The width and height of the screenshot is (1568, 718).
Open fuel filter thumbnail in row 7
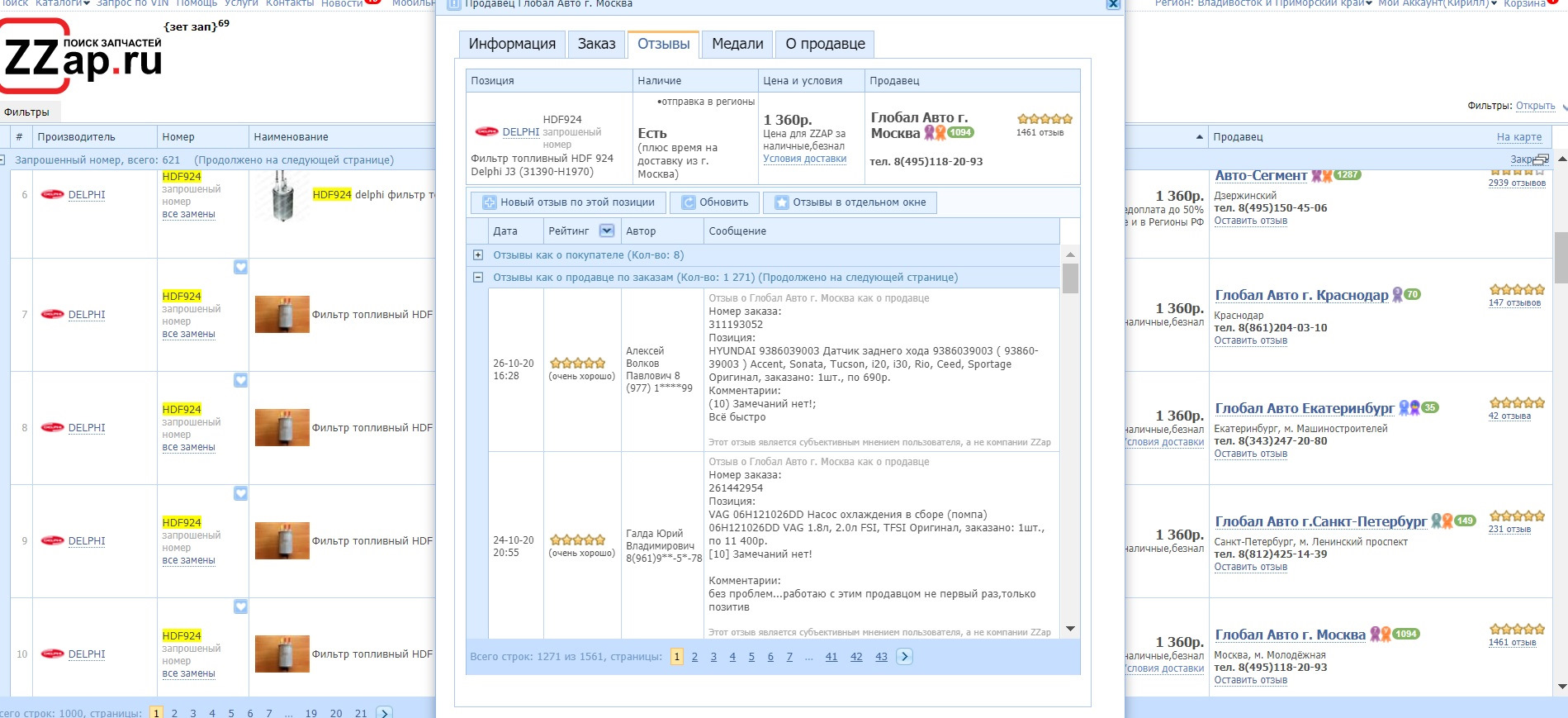click(282, 315)
